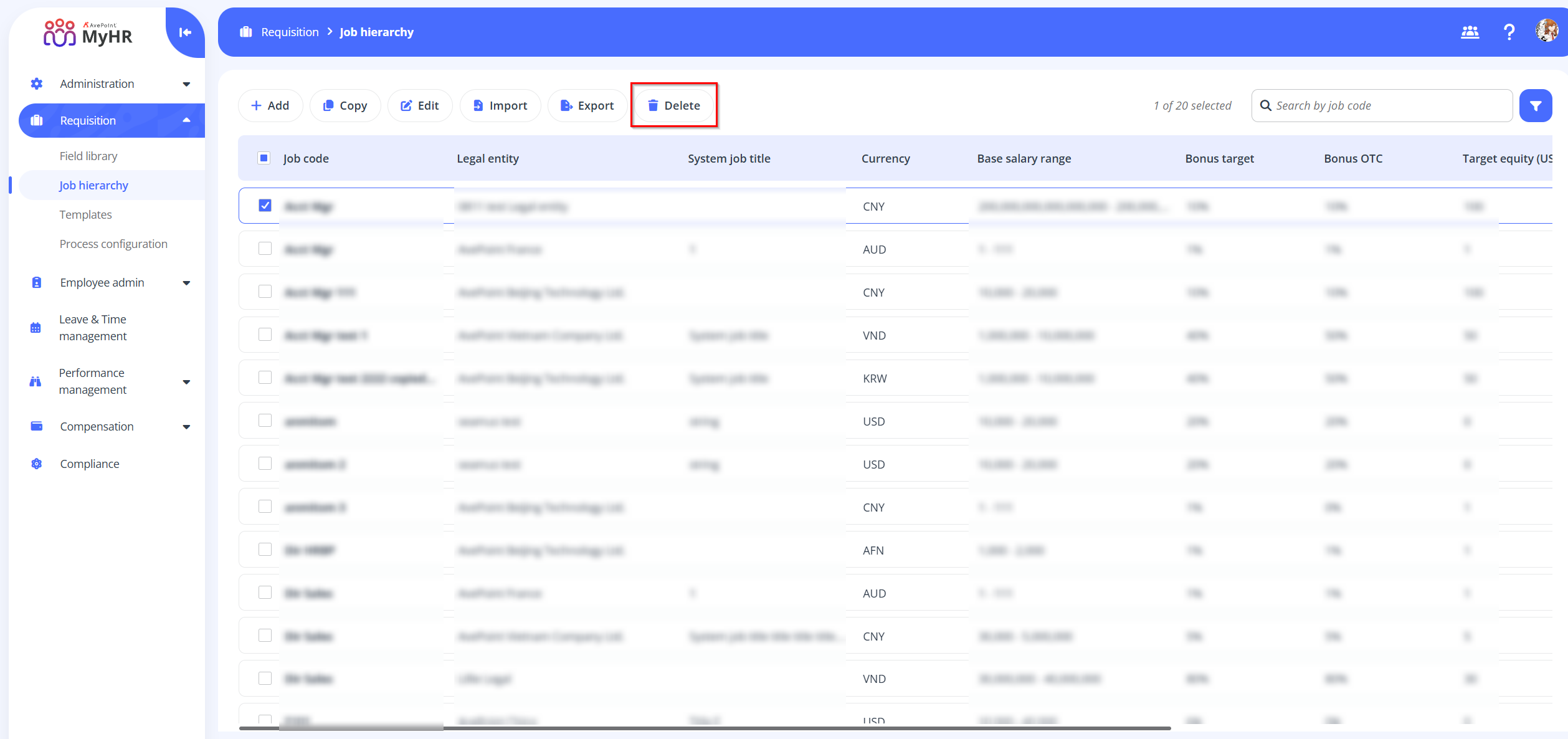This screenshot has width=1568, height=739.
Task: Sort by Job code column header
Action: point(306,158)
